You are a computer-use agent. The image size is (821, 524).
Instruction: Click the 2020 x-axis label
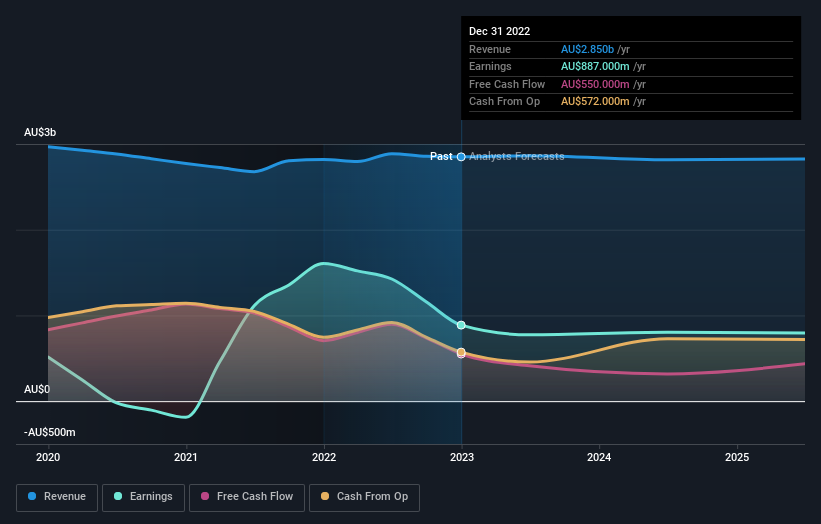tap(48, 457)
